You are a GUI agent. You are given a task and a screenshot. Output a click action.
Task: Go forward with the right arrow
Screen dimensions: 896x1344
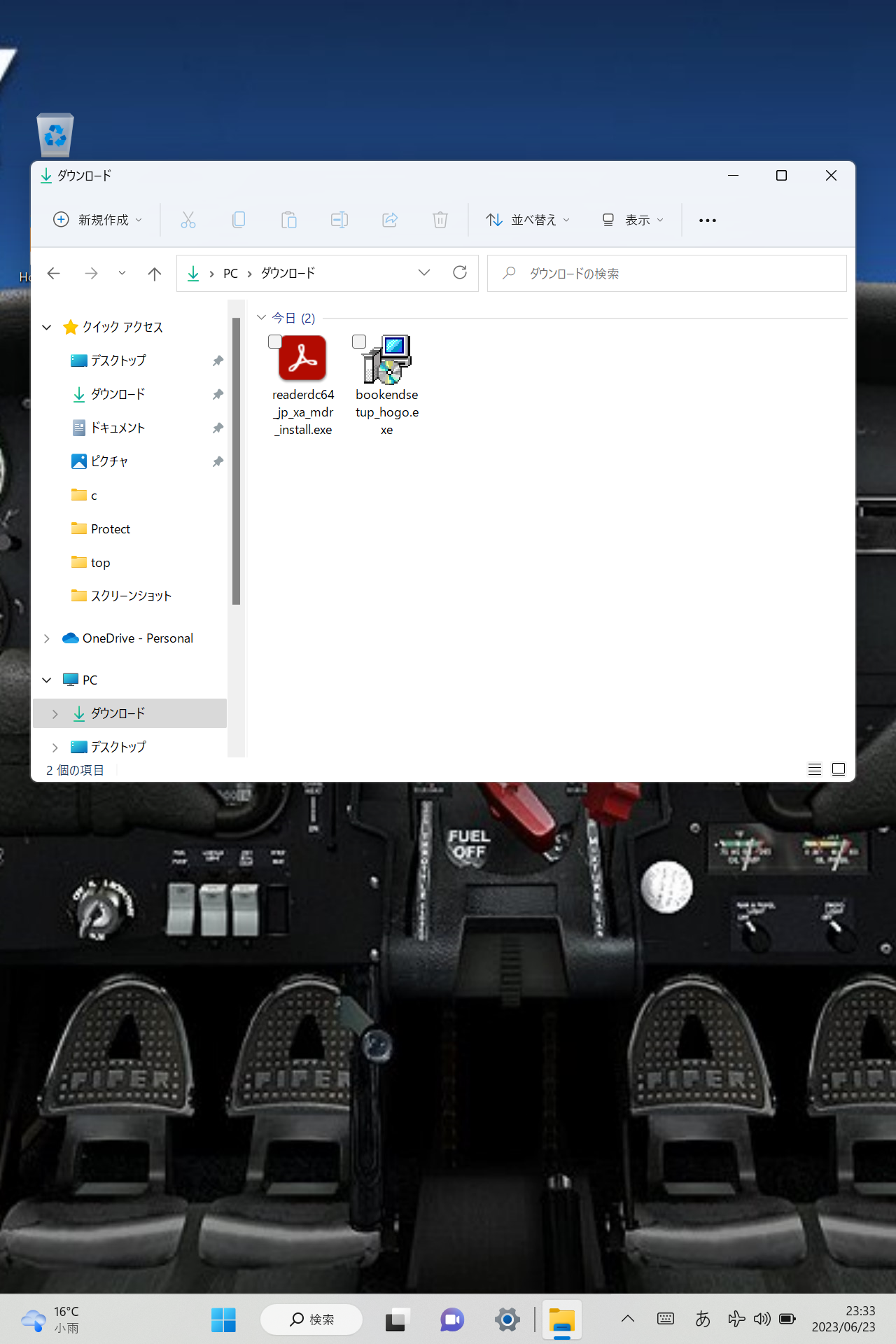pyautogui.click(x=91, y=273)
